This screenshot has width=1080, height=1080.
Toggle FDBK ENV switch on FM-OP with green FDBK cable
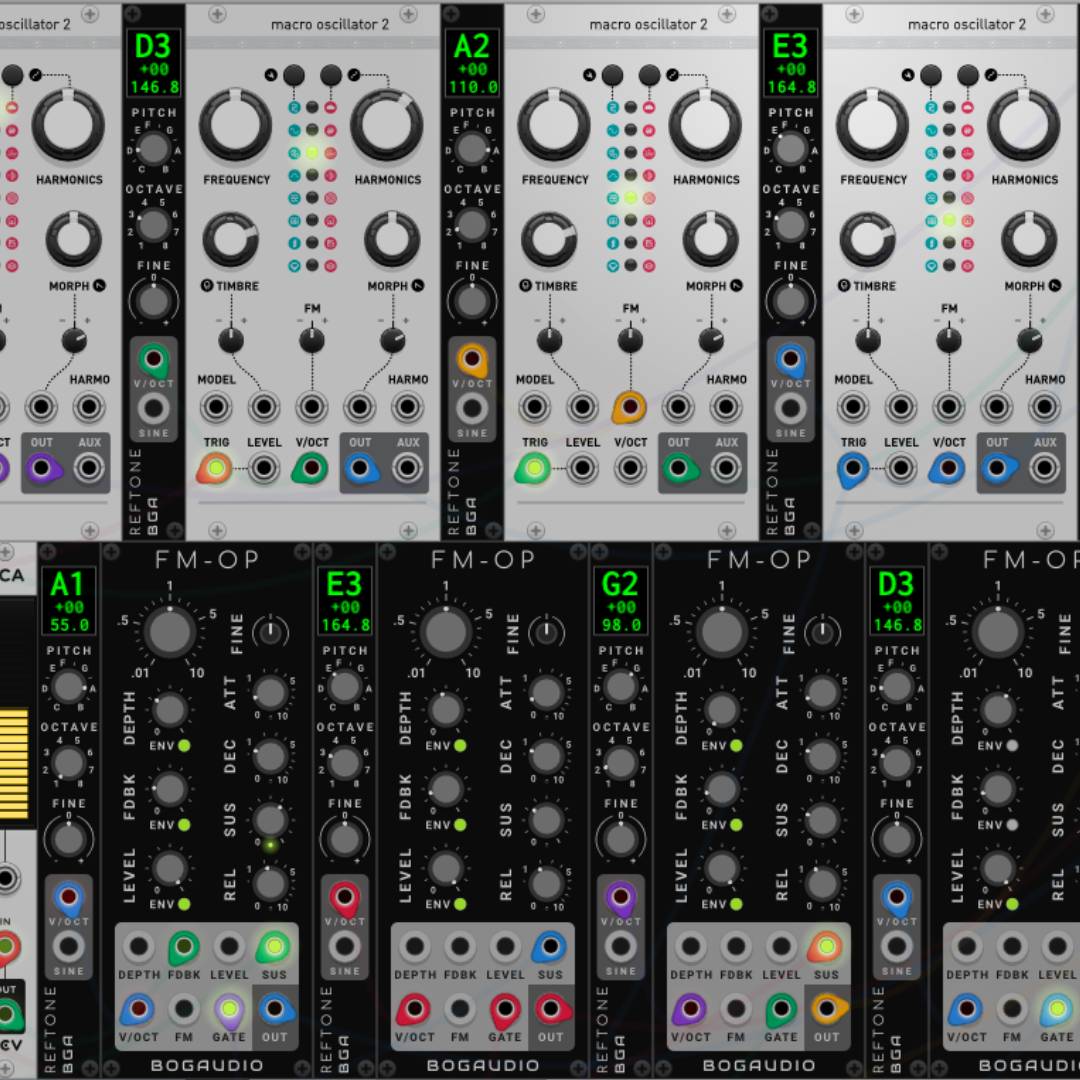click(184, 824)
